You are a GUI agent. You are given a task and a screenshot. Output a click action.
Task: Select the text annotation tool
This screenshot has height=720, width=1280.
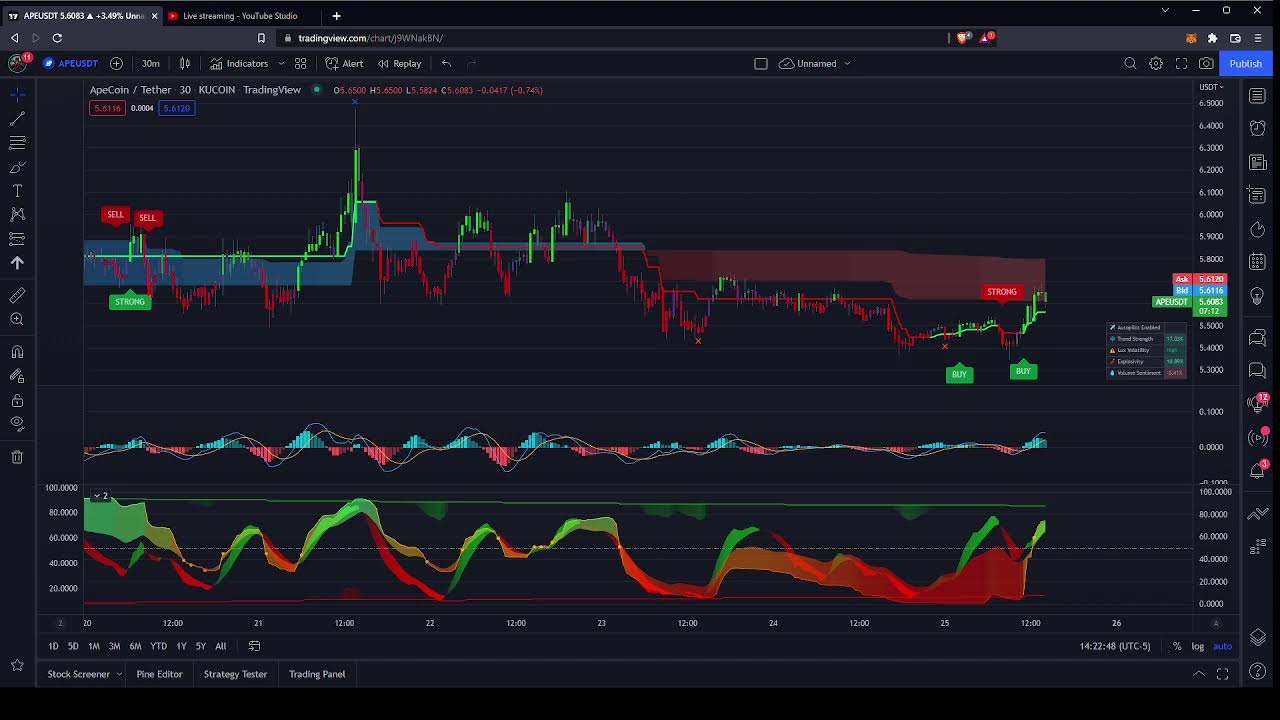click(x=17, y=191)
